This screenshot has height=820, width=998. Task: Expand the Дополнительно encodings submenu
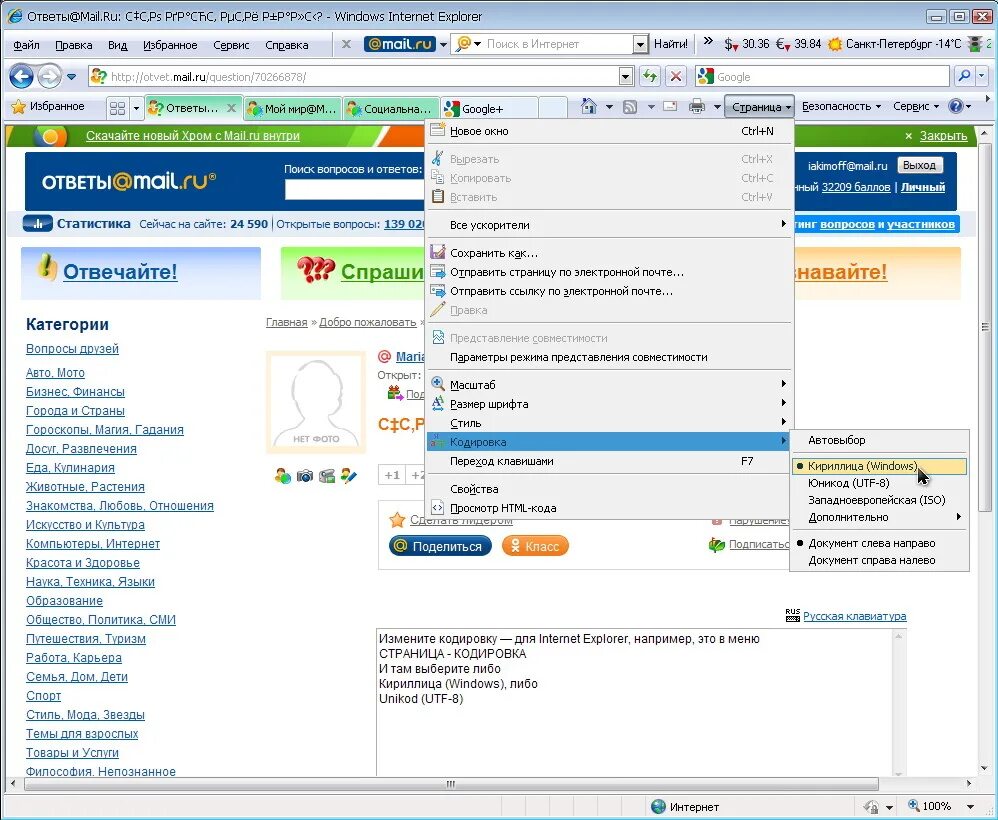coord(879,518)
